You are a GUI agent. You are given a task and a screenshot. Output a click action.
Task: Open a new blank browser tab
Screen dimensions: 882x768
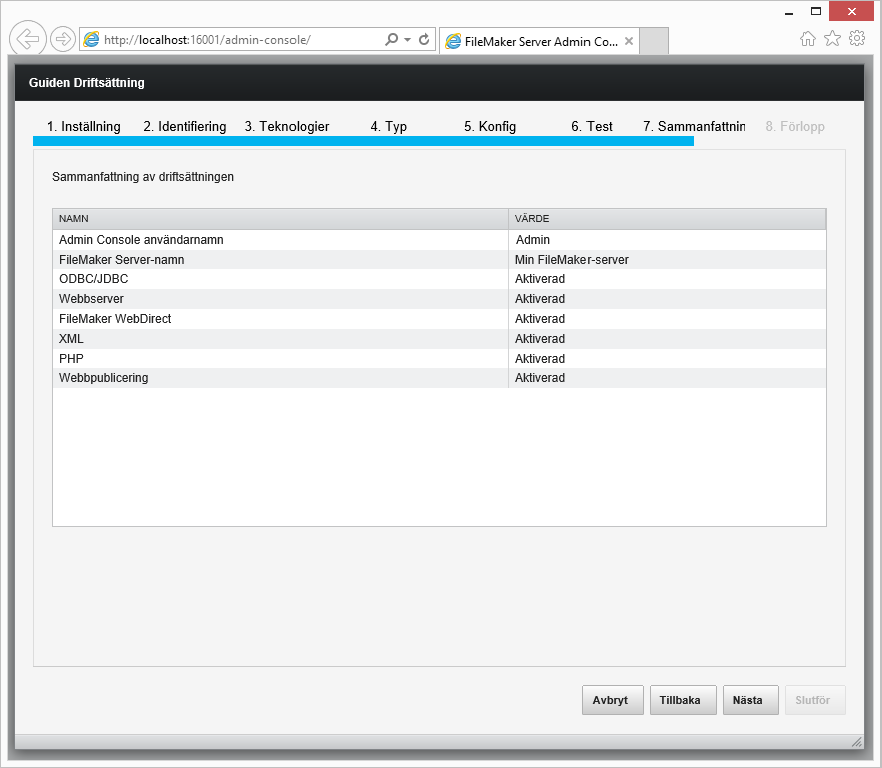pos(654,41)
